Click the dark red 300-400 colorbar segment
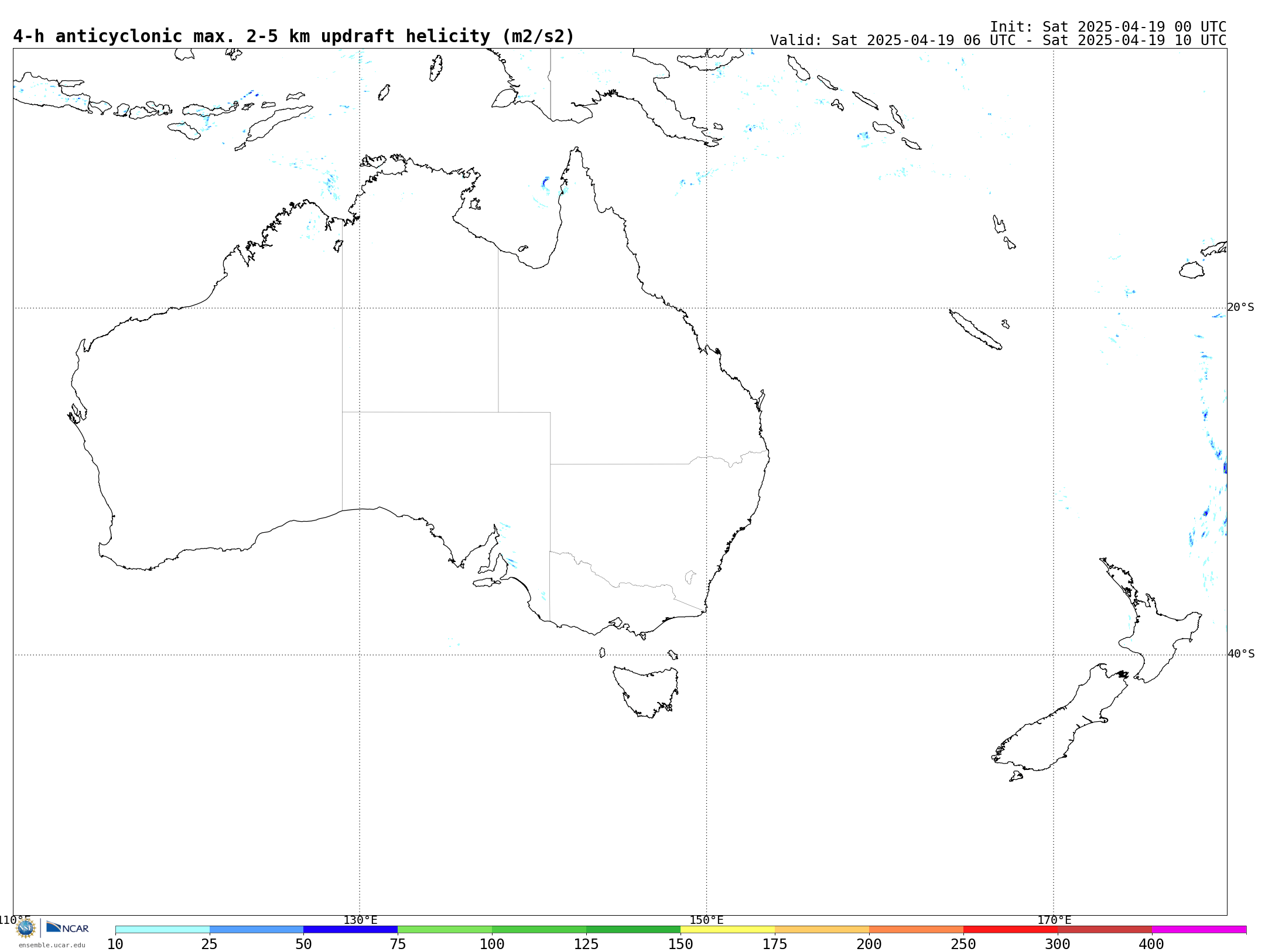Image resolution: width=1265 pixels, height=952 pixels. tap(1105, 930)
